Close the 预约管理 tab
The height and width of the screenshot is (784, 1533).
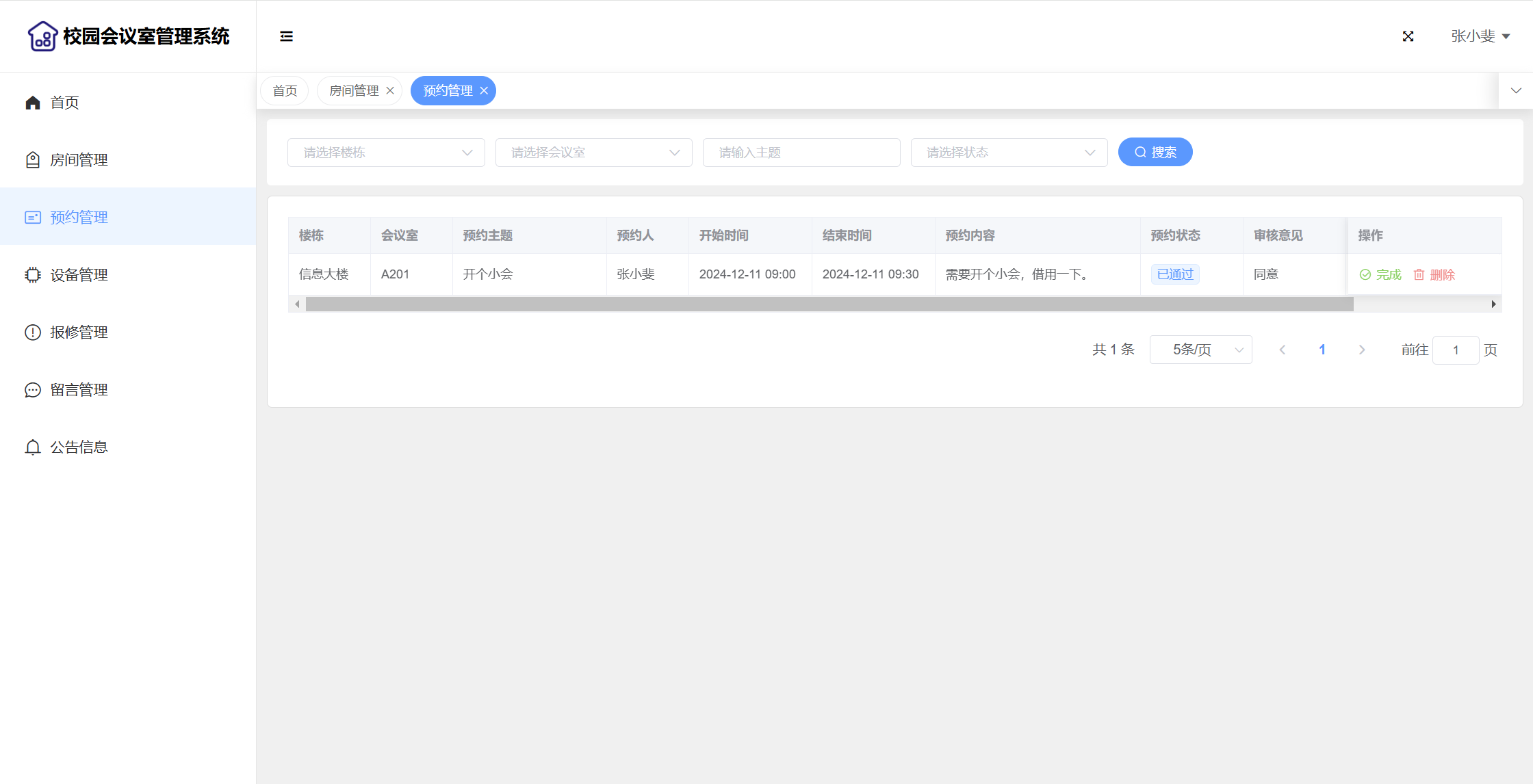coord(484,90)
